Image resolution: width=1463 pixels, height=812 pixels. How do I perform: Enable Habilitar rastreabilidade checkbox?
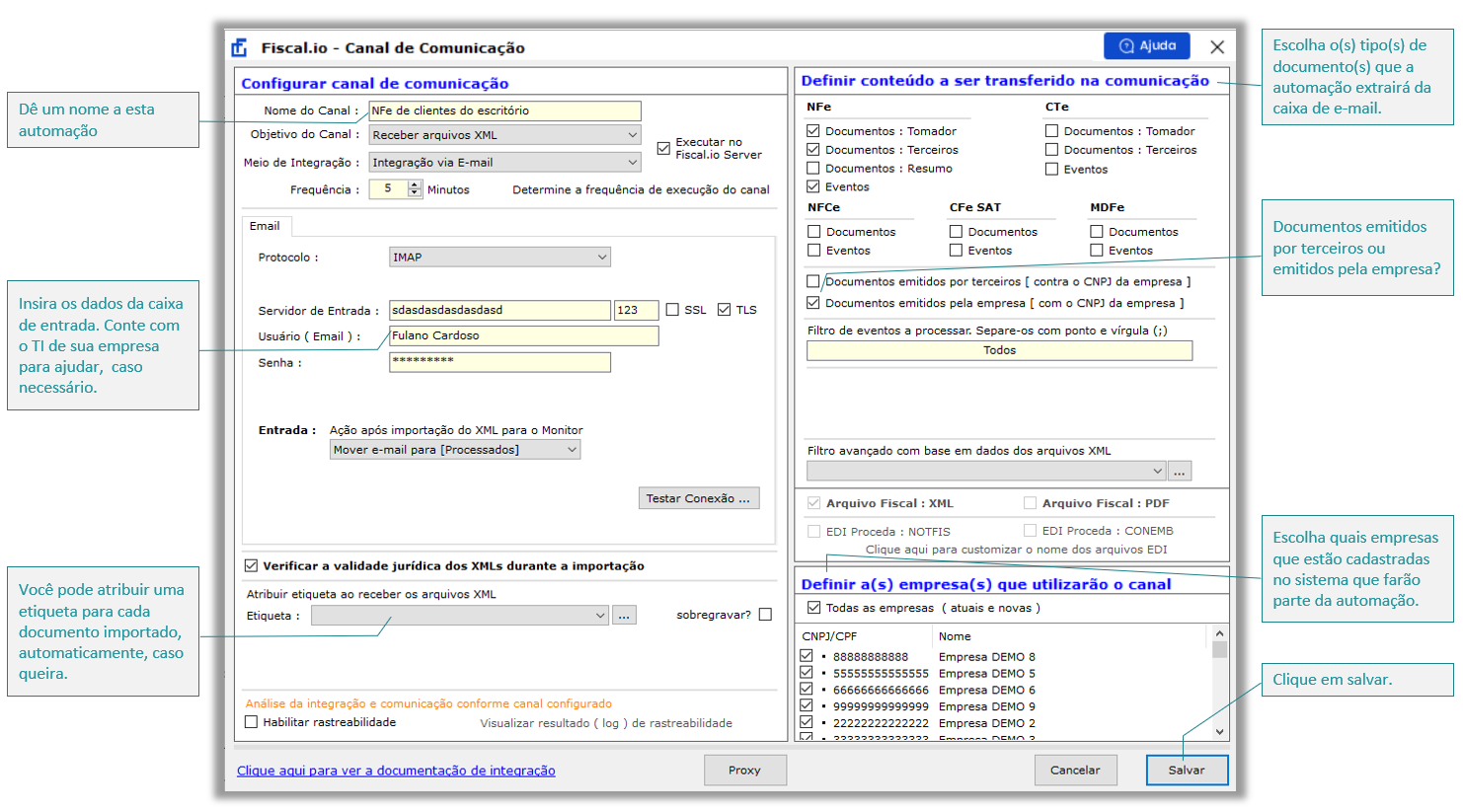tap(251, 722)
